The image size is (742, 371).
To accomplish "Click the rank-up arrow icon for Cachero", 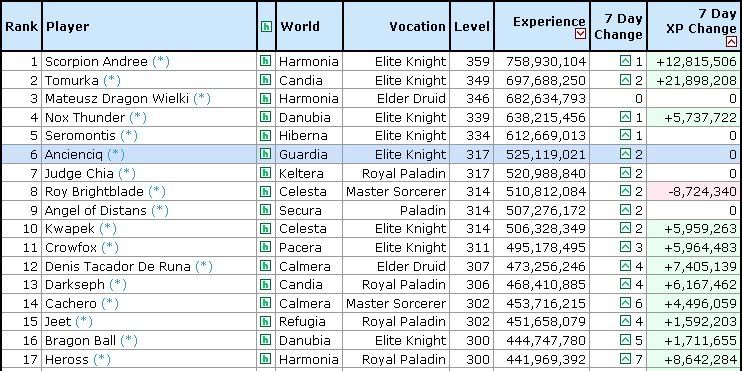I will point(626,303).
